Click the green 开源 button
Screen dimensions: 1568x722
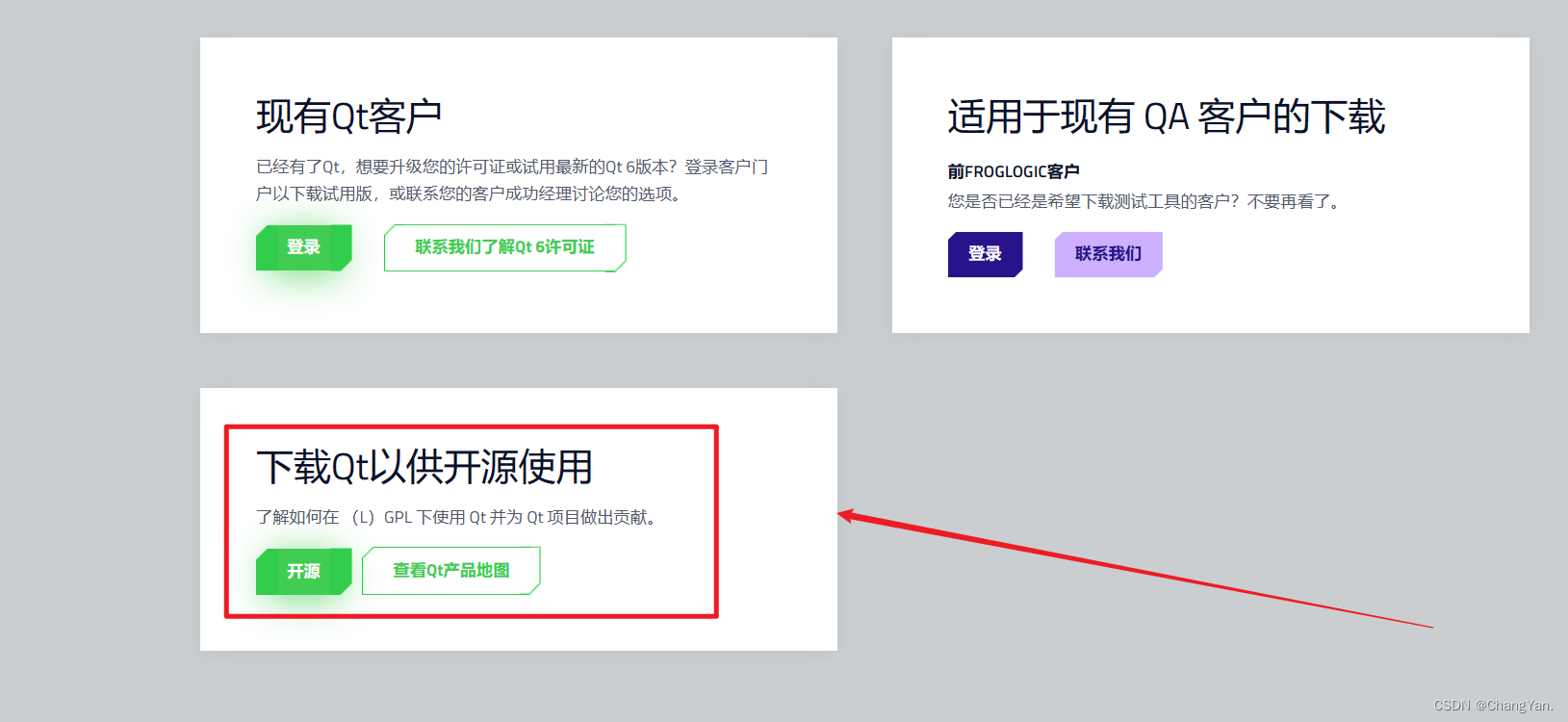point(303,571)
